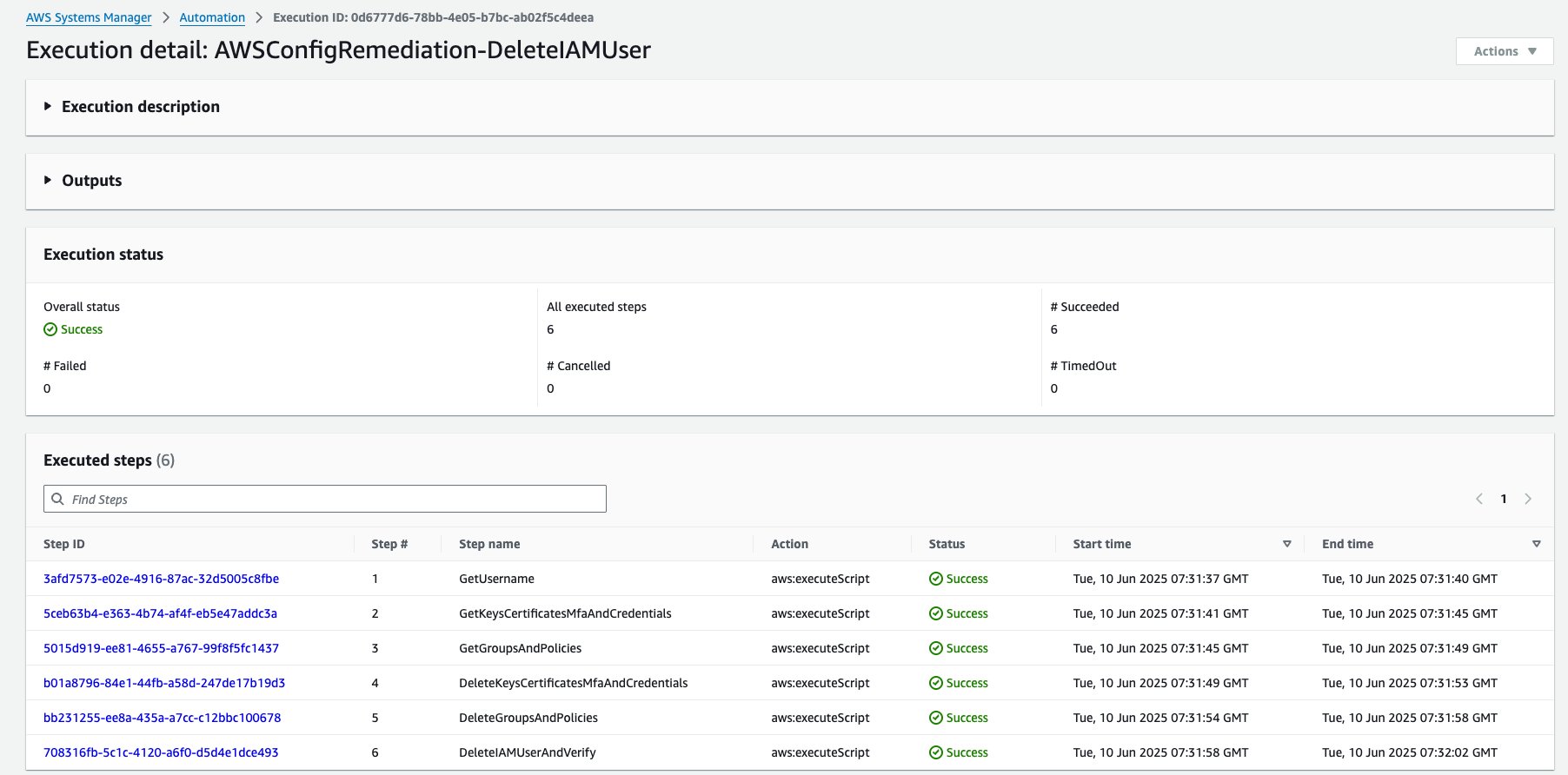This screenshot has height=775, width=1568.
Task: Click the Status column header
Action: pyautogui.click(x=947, y=544)
